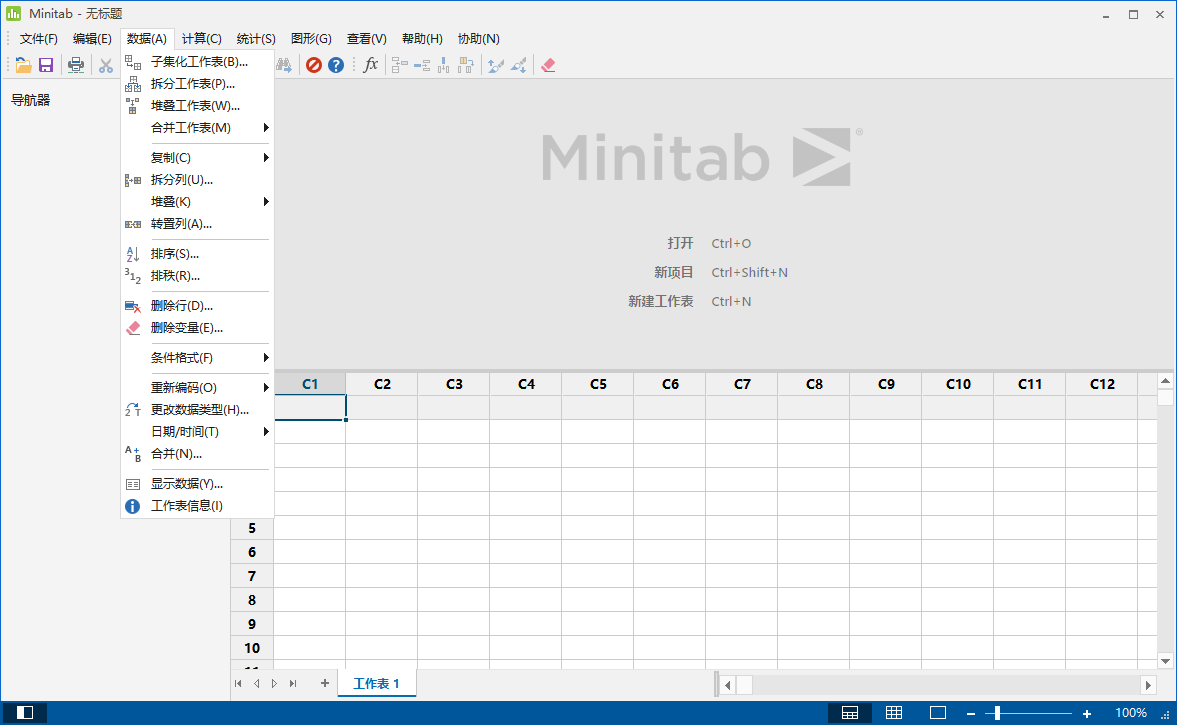Screen dimensions: 1177x725
Task: Toggle the worksheet-only view in status bar
Action: (x=893, y=712)
